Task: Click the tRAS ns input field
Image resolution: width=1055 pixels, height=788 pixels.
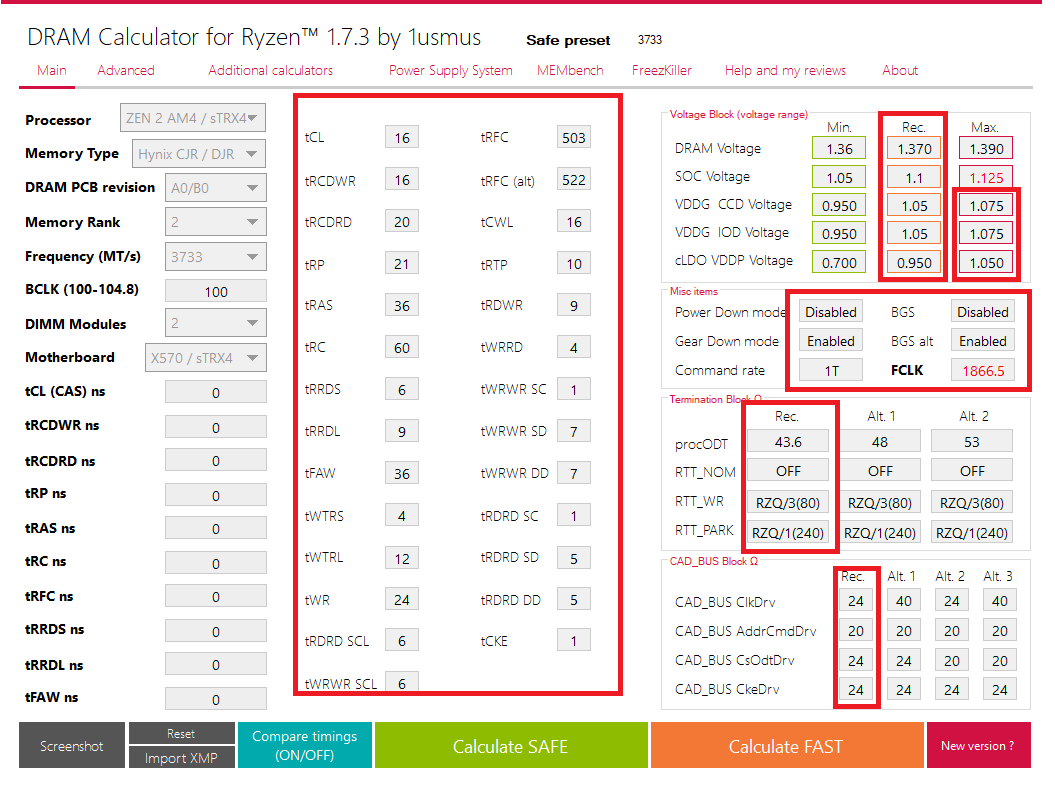Action: tap(215, 528)
